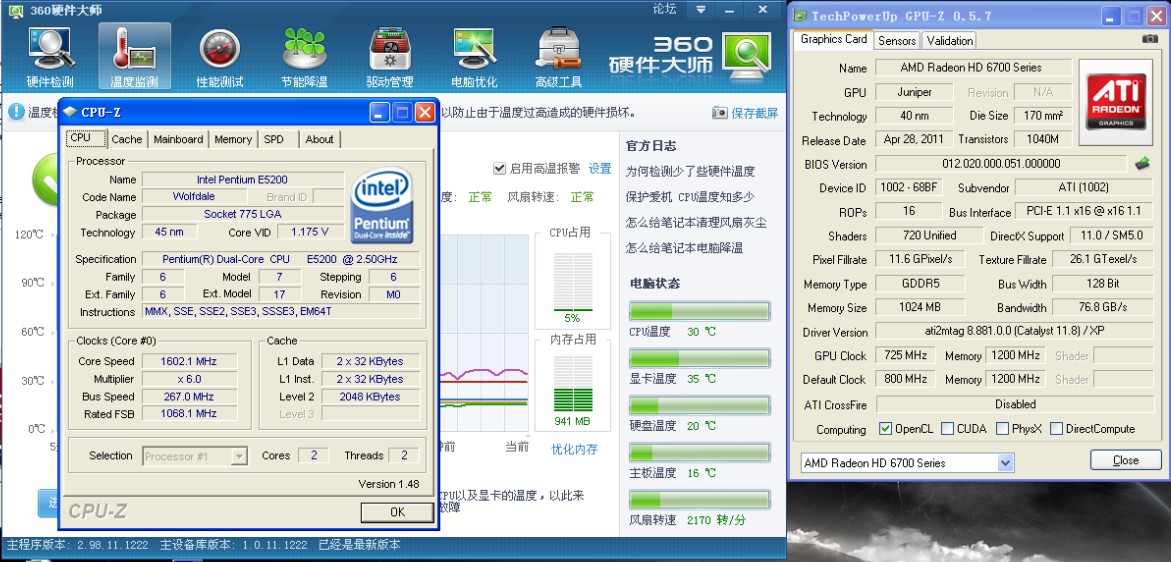This screenshot has width=1171, height=562.
Task: Switch to the Validation tab in GPU-Z
Action: tap(949, 41)
